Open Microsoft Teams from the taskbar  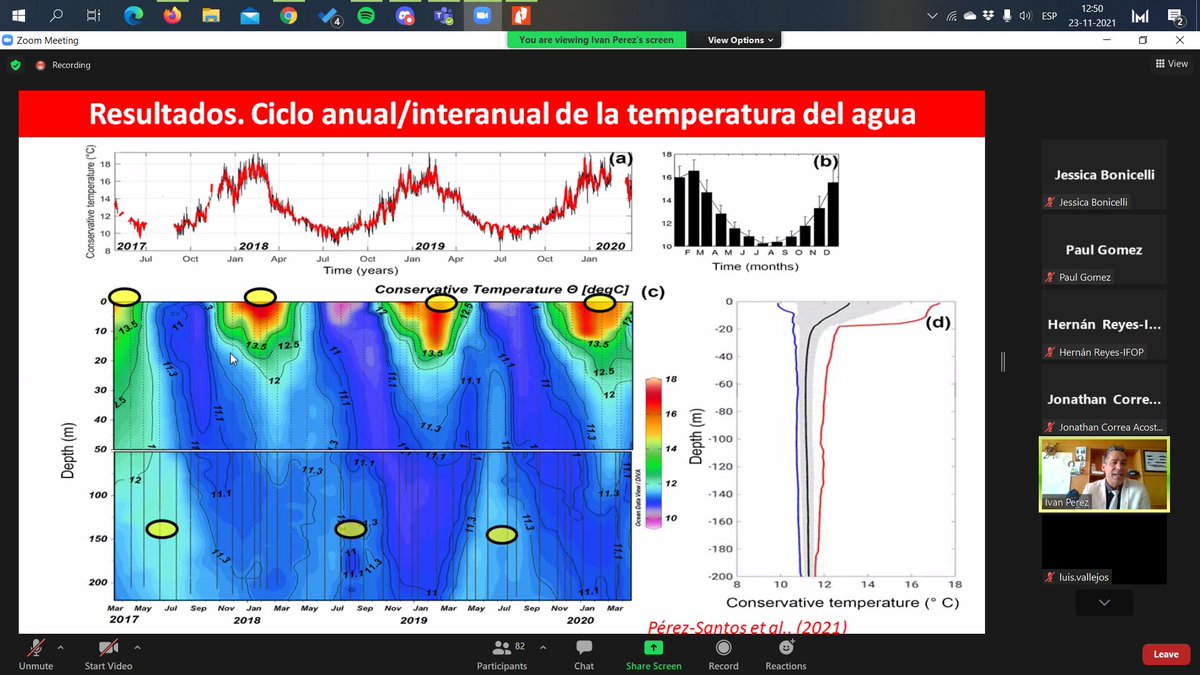pyautogui.click(x=443, y=16)
